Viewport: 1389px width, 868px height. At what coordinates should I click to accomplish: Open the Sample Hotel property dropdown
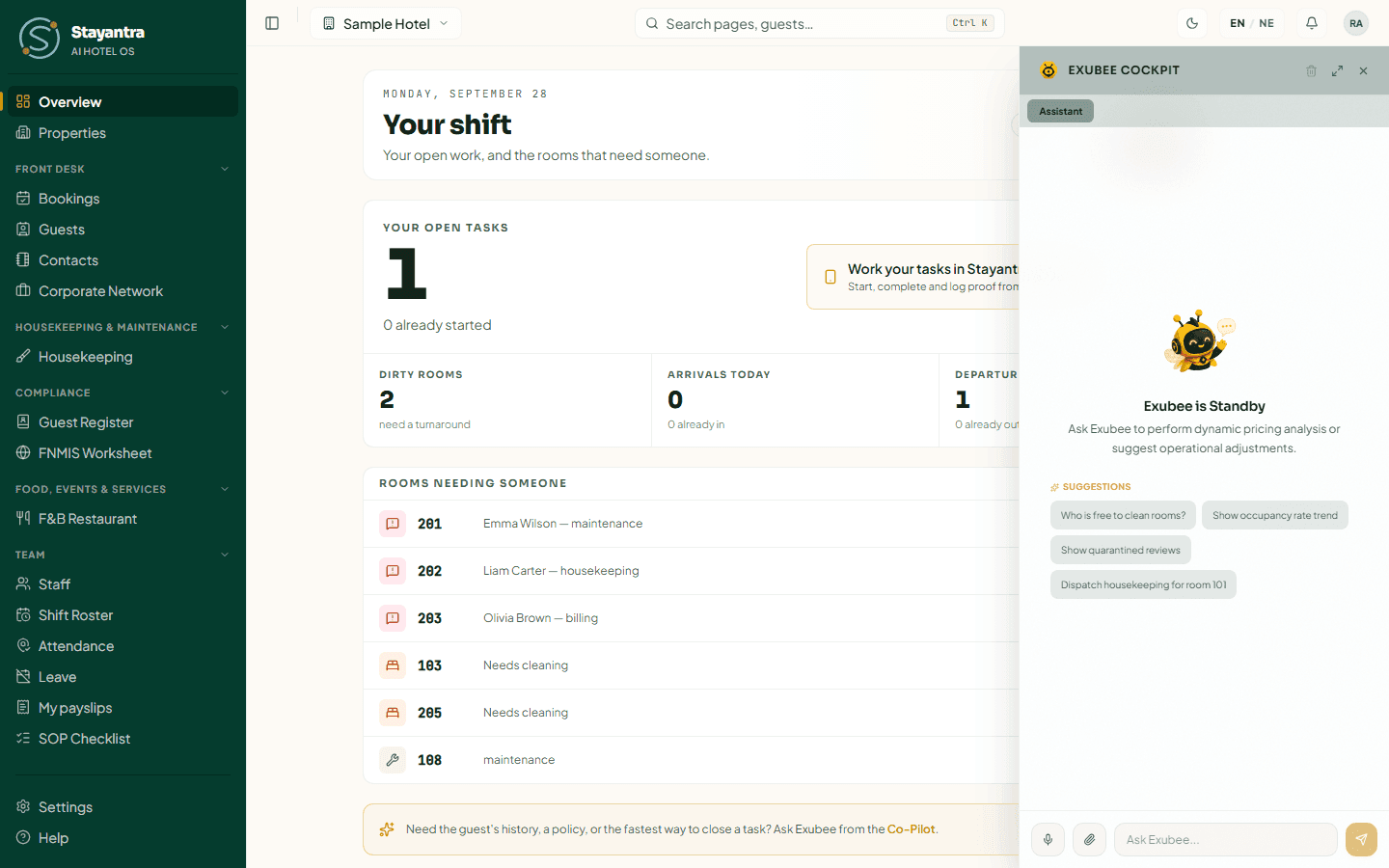[x=386, y=23]
